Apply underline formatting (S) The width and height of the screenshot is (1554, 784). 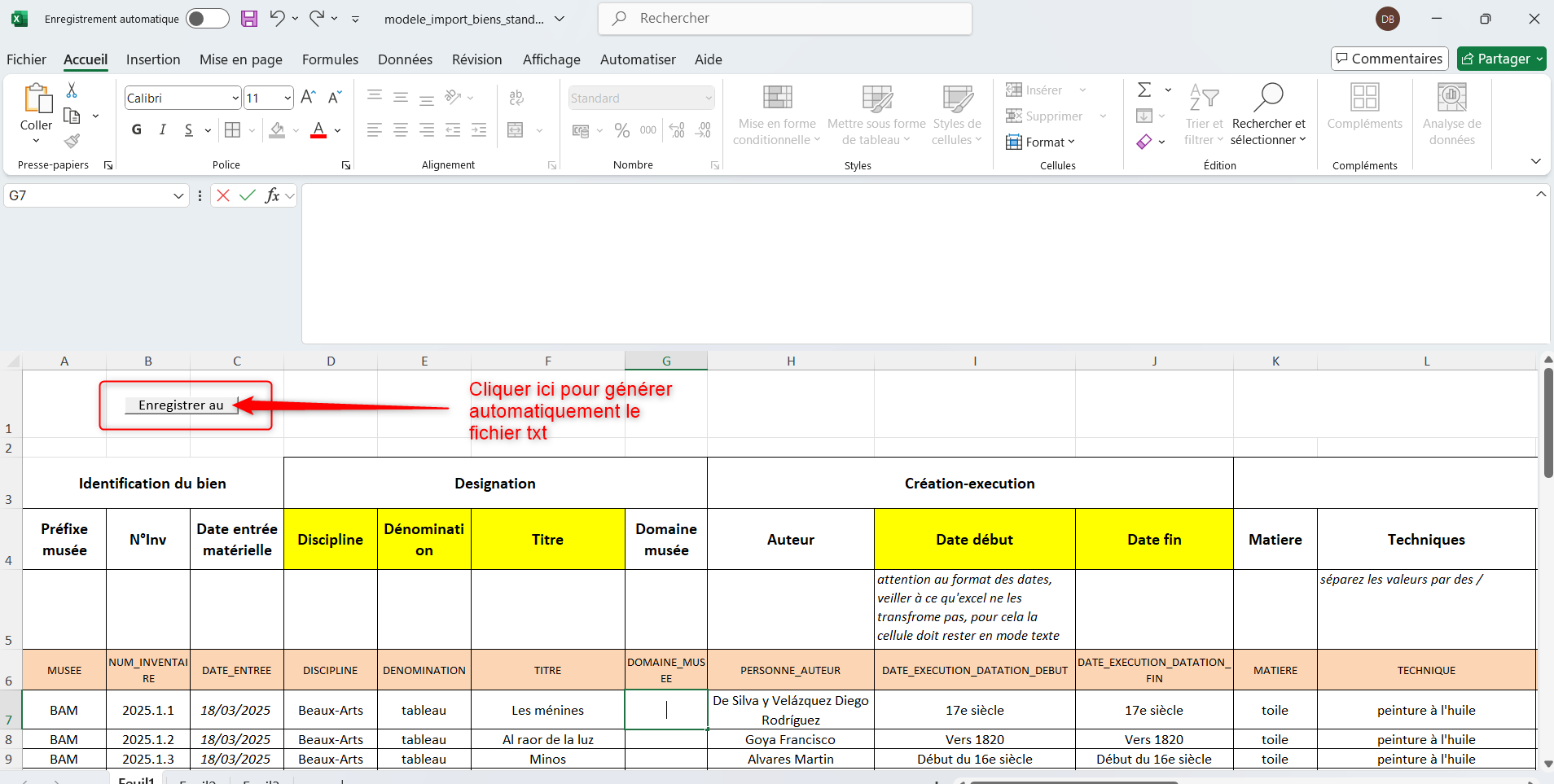coord(189,129)
